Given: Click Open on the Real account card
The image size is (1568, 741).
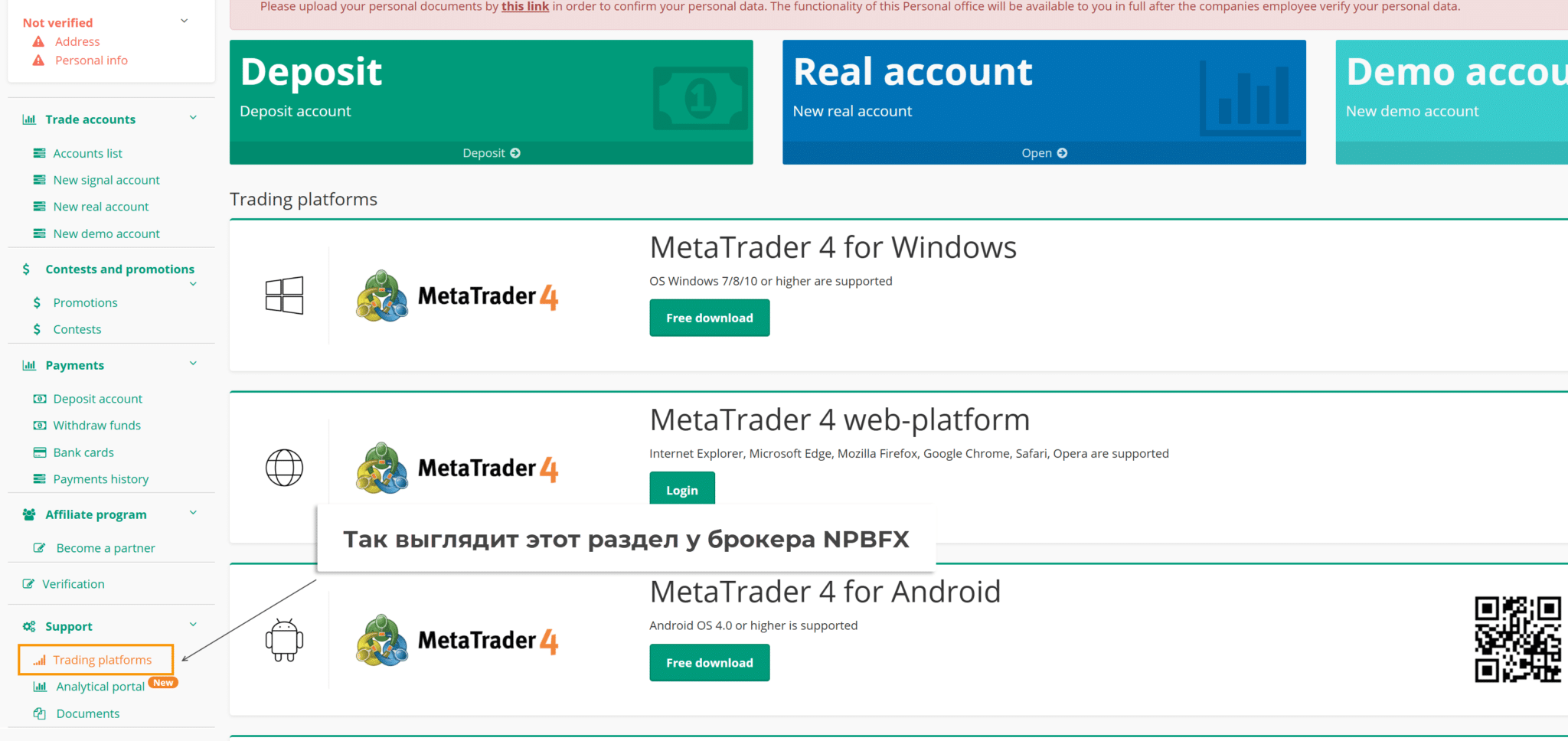Looking at the screenshot, I should (x=1044, y=153).
